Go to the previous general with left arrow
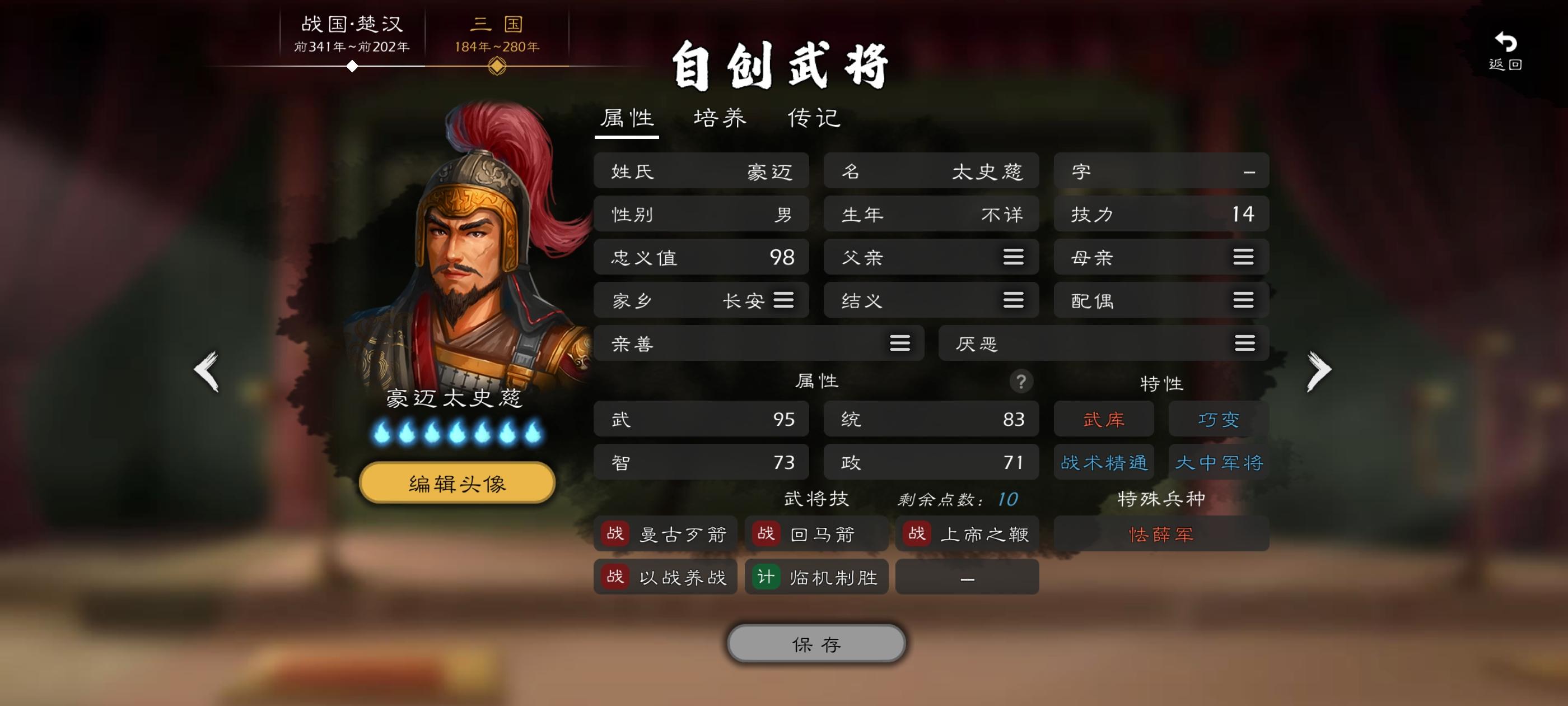 (x=206, y=370)
